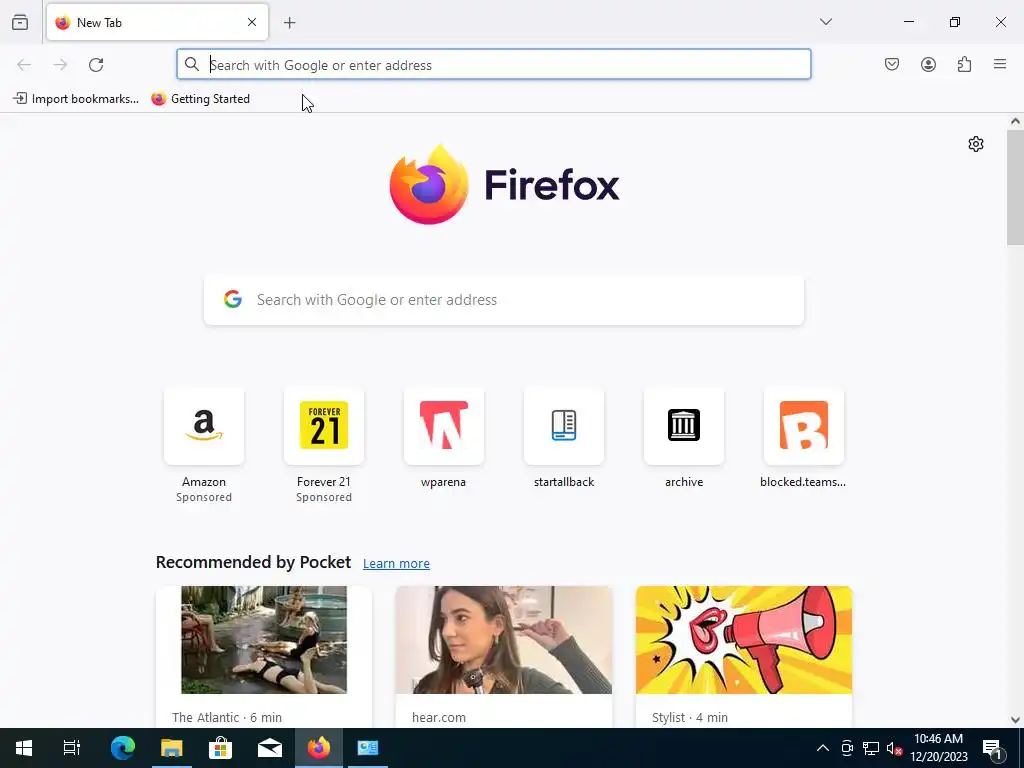
Task: Expand the list all tabs chevron
Action: pyautogui.click(x=825, y=22)
